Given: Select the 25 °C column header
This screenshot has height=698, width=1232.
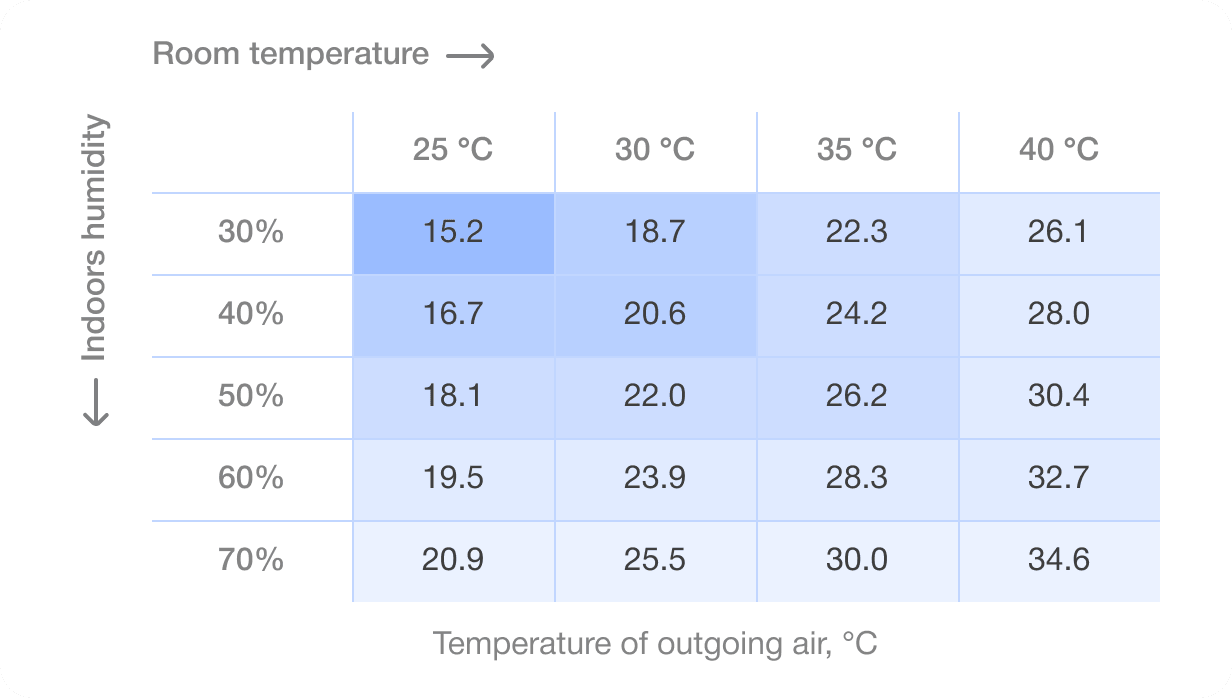Looking at the screenshot, I should tap(453, 150).
